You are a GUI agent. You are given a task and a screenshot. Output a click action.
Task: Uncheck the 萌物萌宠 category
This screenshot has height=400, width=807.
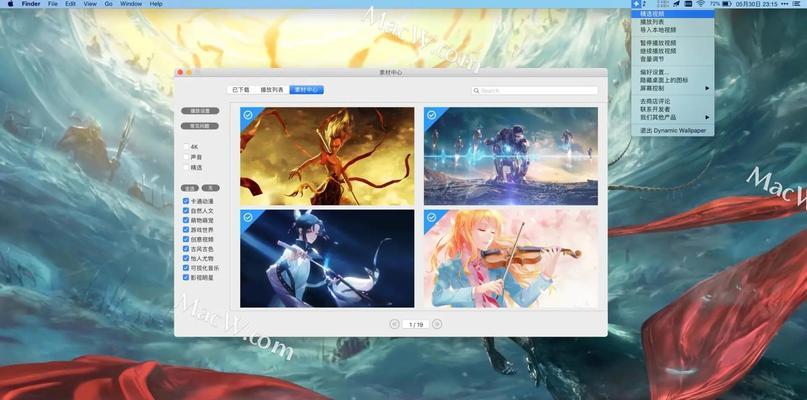click(186, 220)
